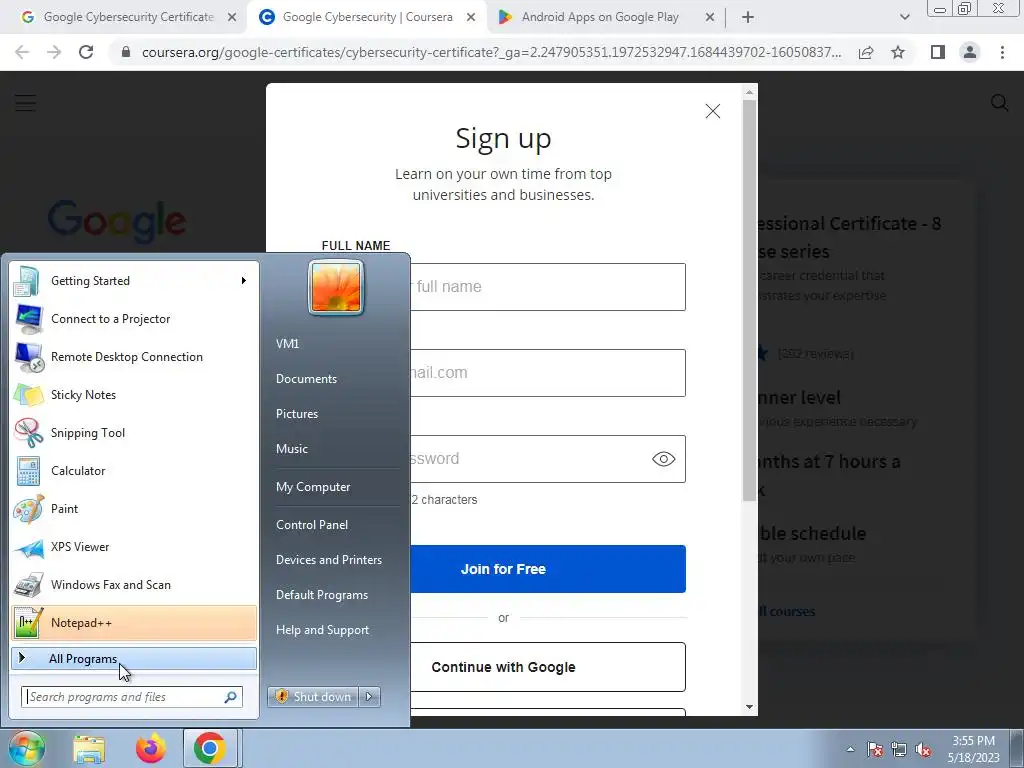The height and width of the screenshot is (768, 1024).
Task: Click Join for Free button
Action: point(503,569)
